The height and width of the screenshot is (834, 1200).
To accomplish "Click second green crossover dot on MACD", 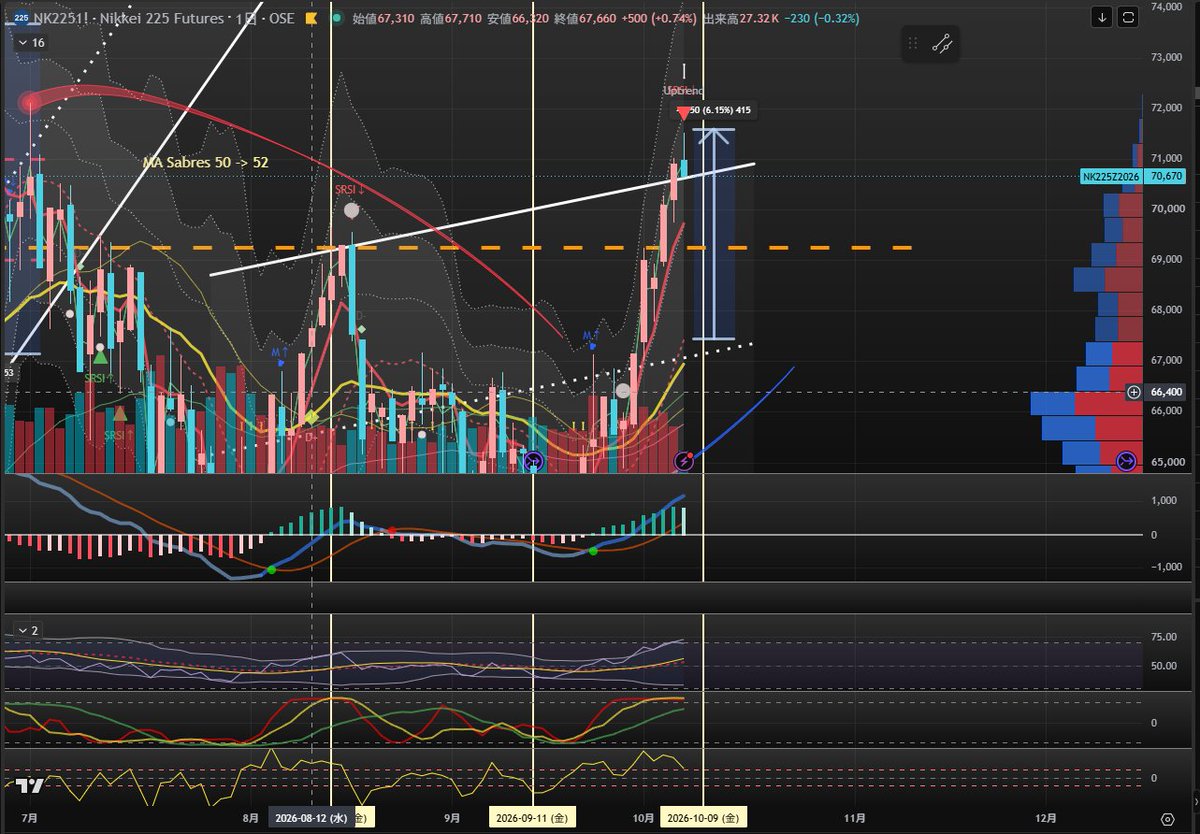I will click(x=593, y=551).
